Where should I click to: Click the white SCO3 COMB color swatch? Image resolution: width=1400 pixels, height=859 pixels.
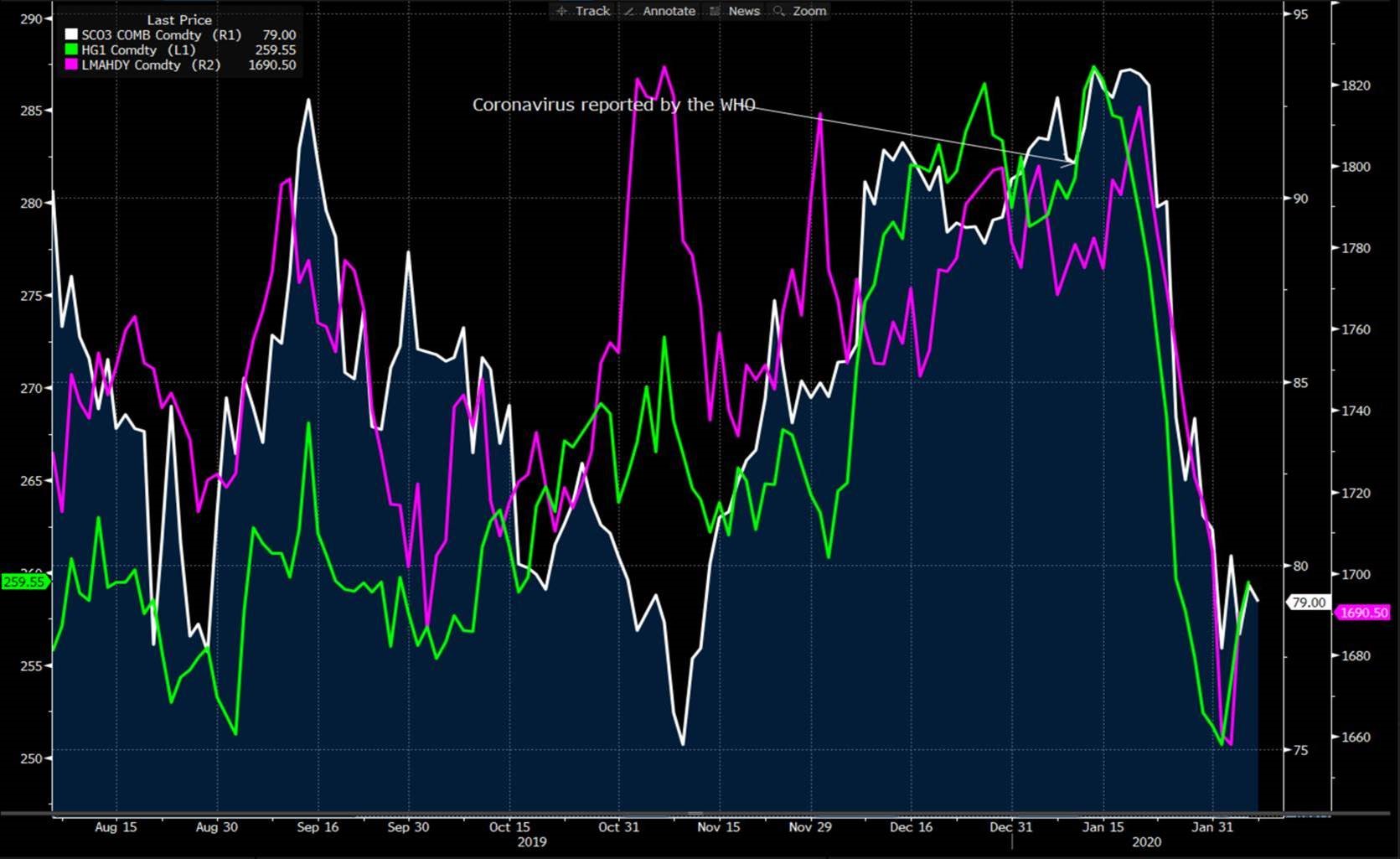coord(72,35)
